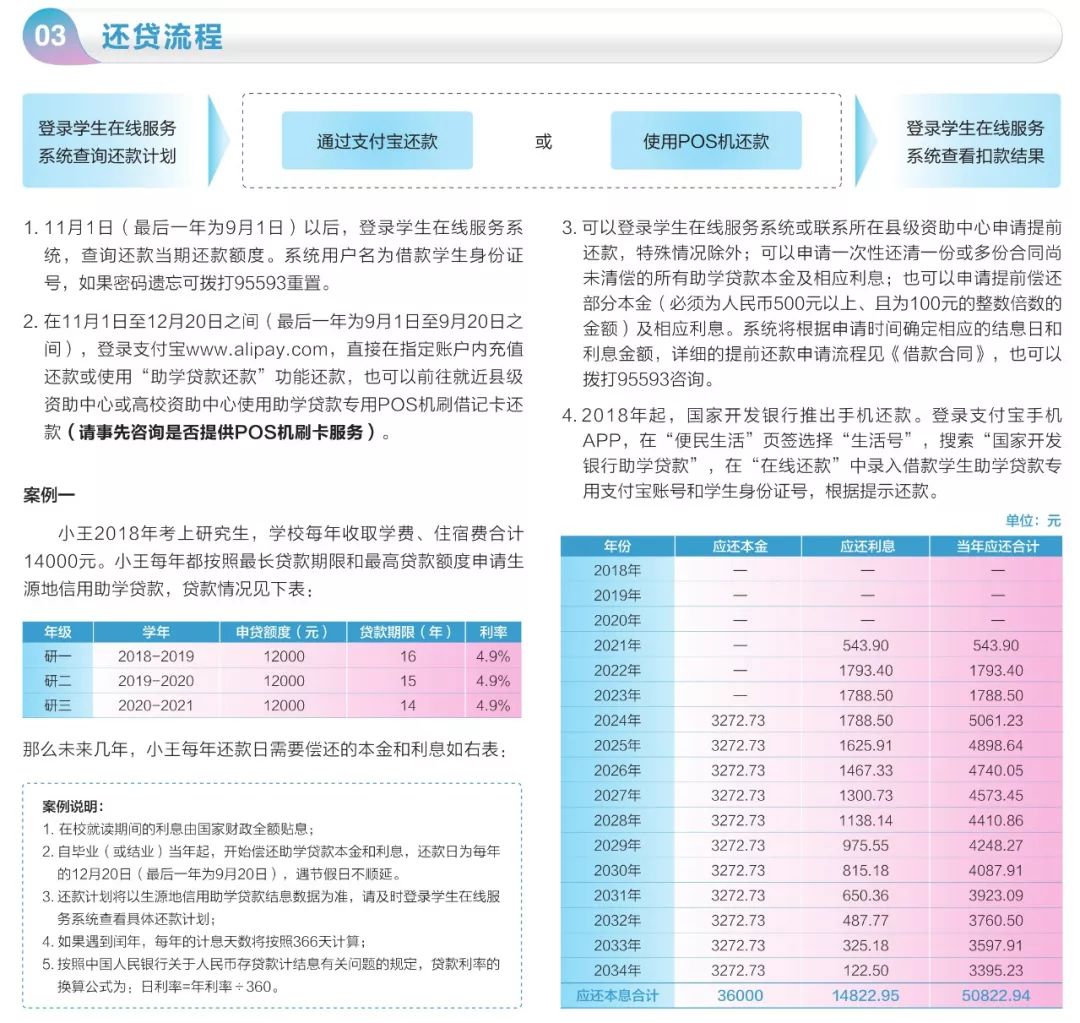The height and width of the screenshot is (1023, 1080).
Task: Click the "单位: 元" label above the table
Action: point(1033,521)
